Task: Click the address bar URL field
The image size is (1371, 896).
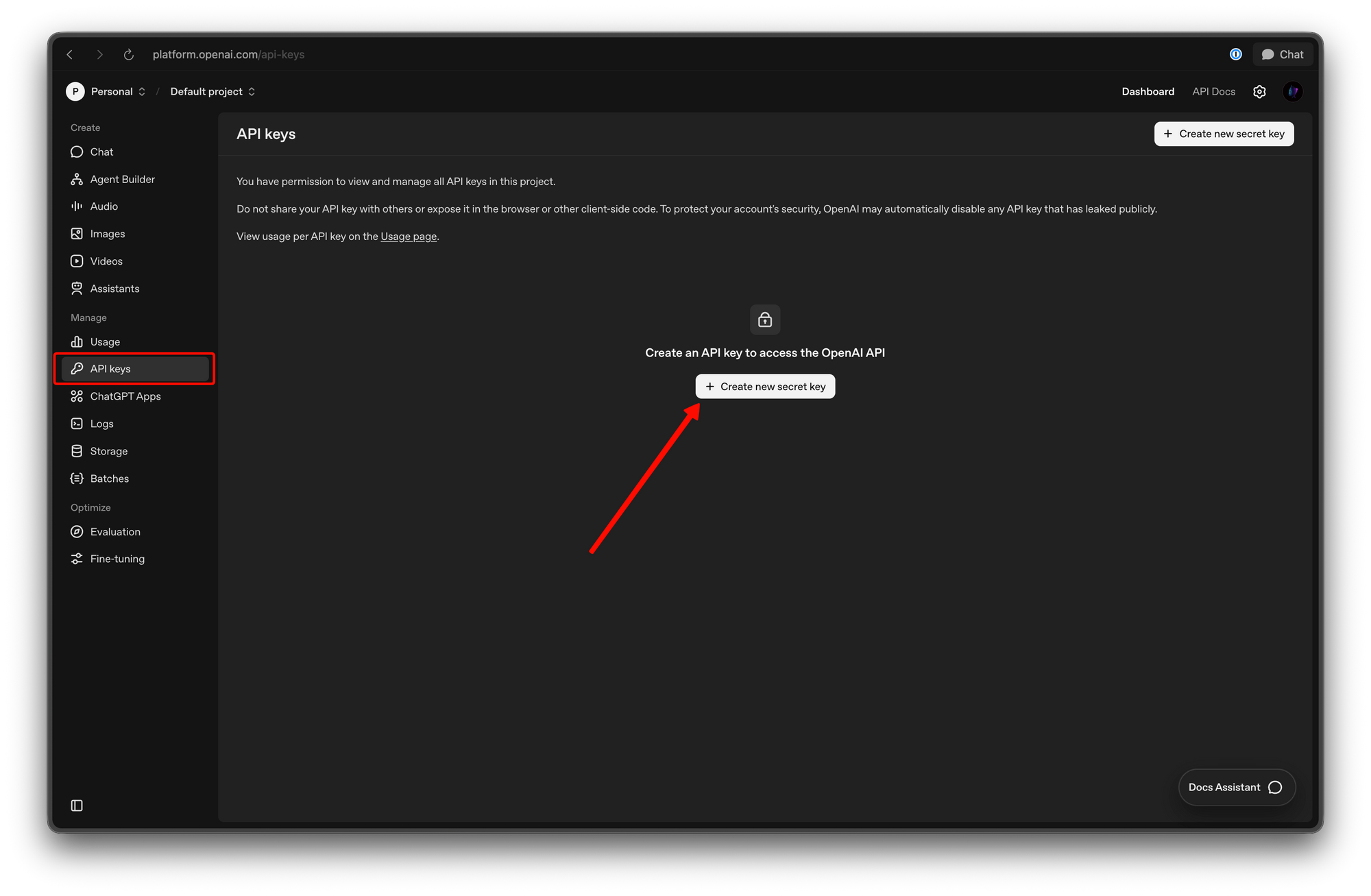Action: point(228,54)
